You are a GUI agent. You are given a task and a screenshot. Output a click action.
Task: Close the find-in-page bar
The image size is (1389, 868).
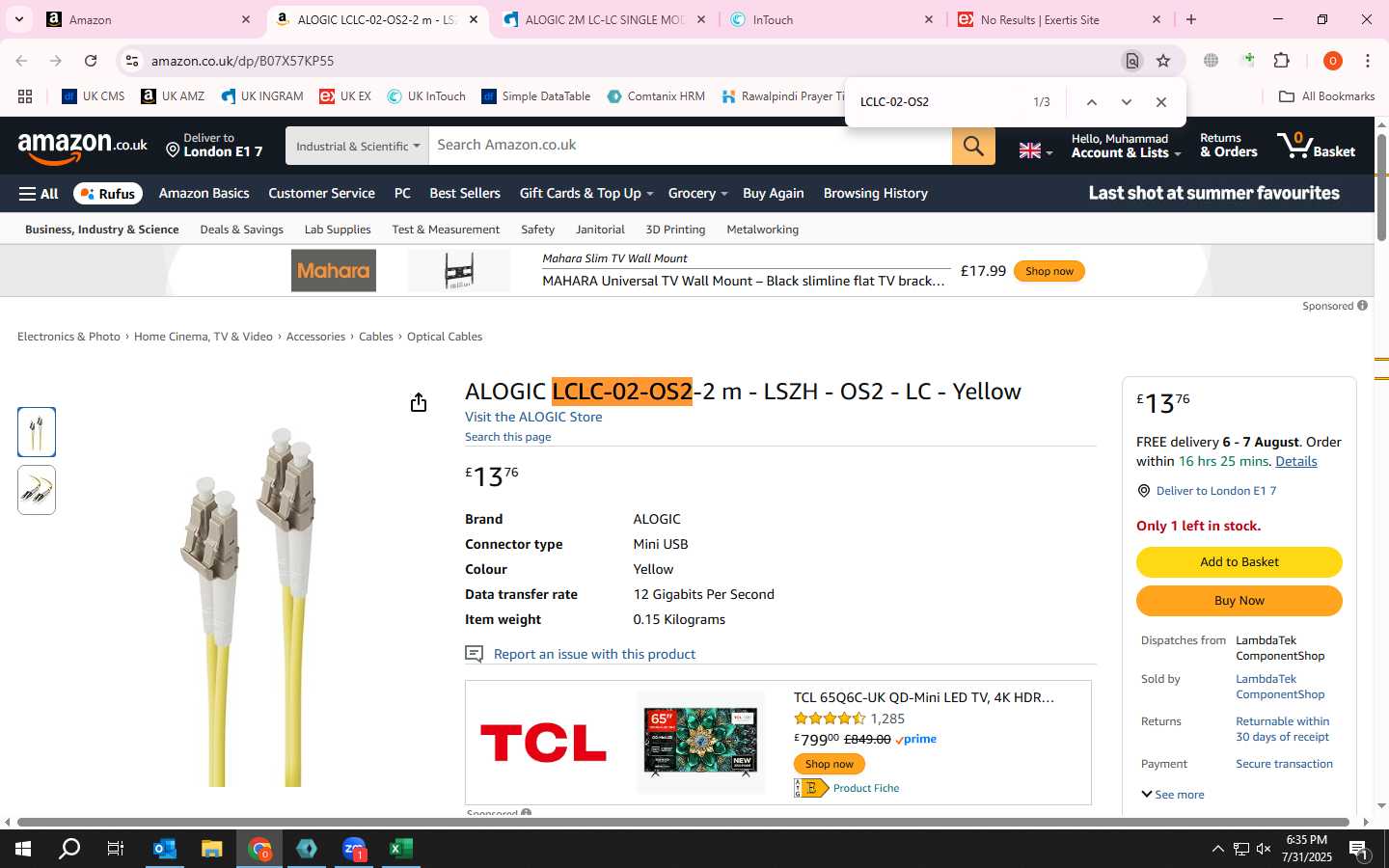click(1161, 102)
